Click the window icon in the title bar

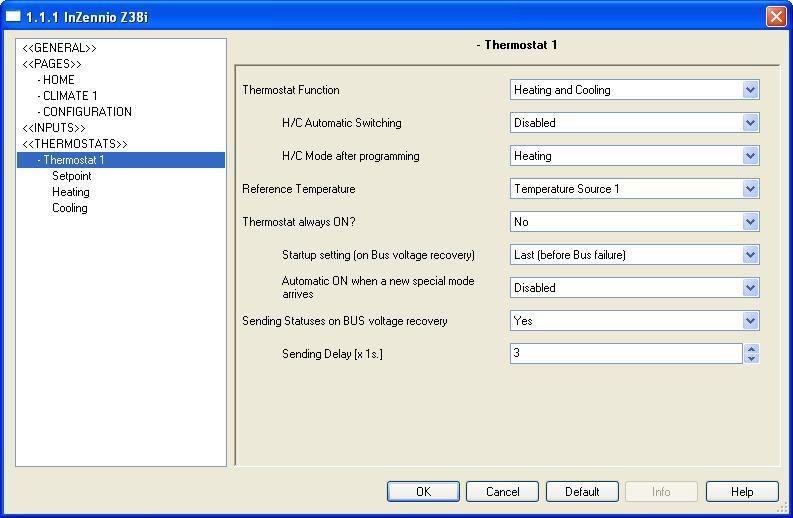13,17
